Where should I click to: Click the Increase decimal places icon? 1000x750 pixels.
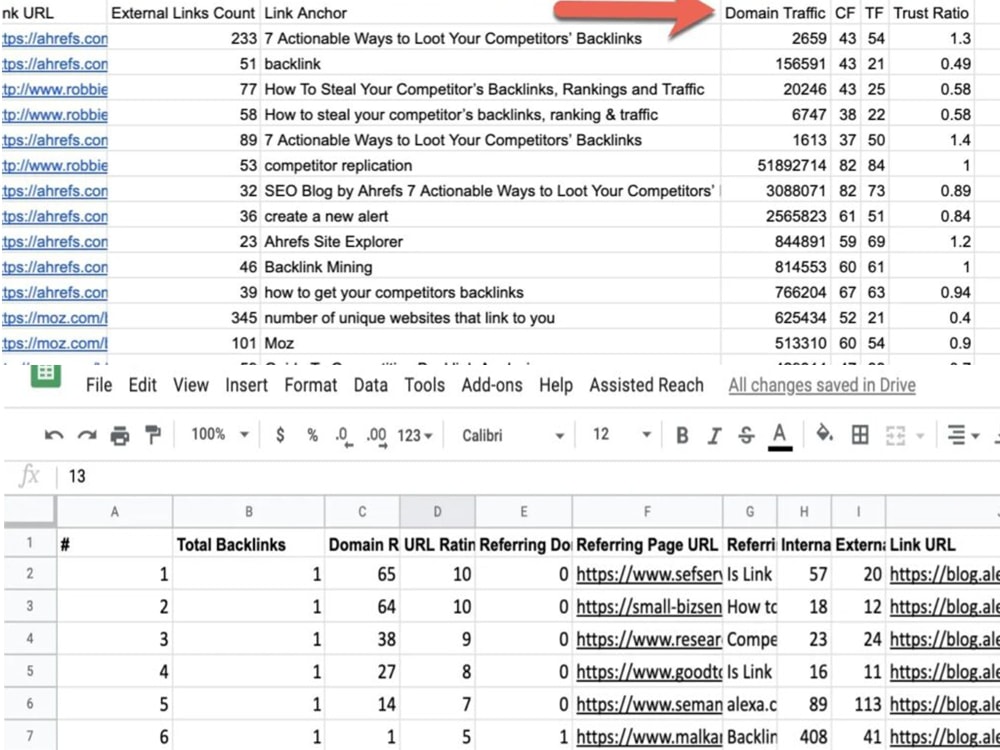coord(376,437)
